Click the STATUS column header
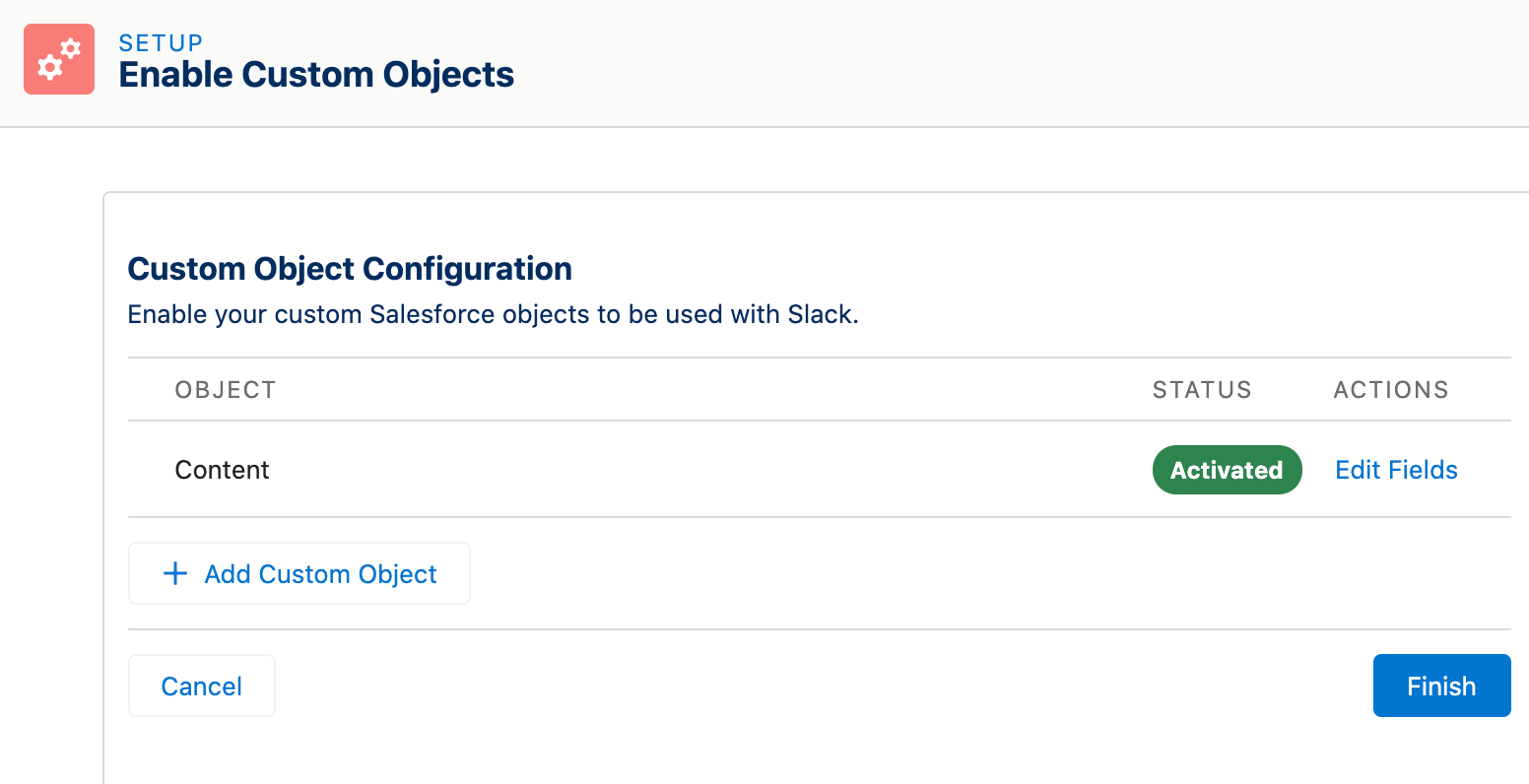Viewport: 1529px width, 784px height. (x=1202, y=390)
